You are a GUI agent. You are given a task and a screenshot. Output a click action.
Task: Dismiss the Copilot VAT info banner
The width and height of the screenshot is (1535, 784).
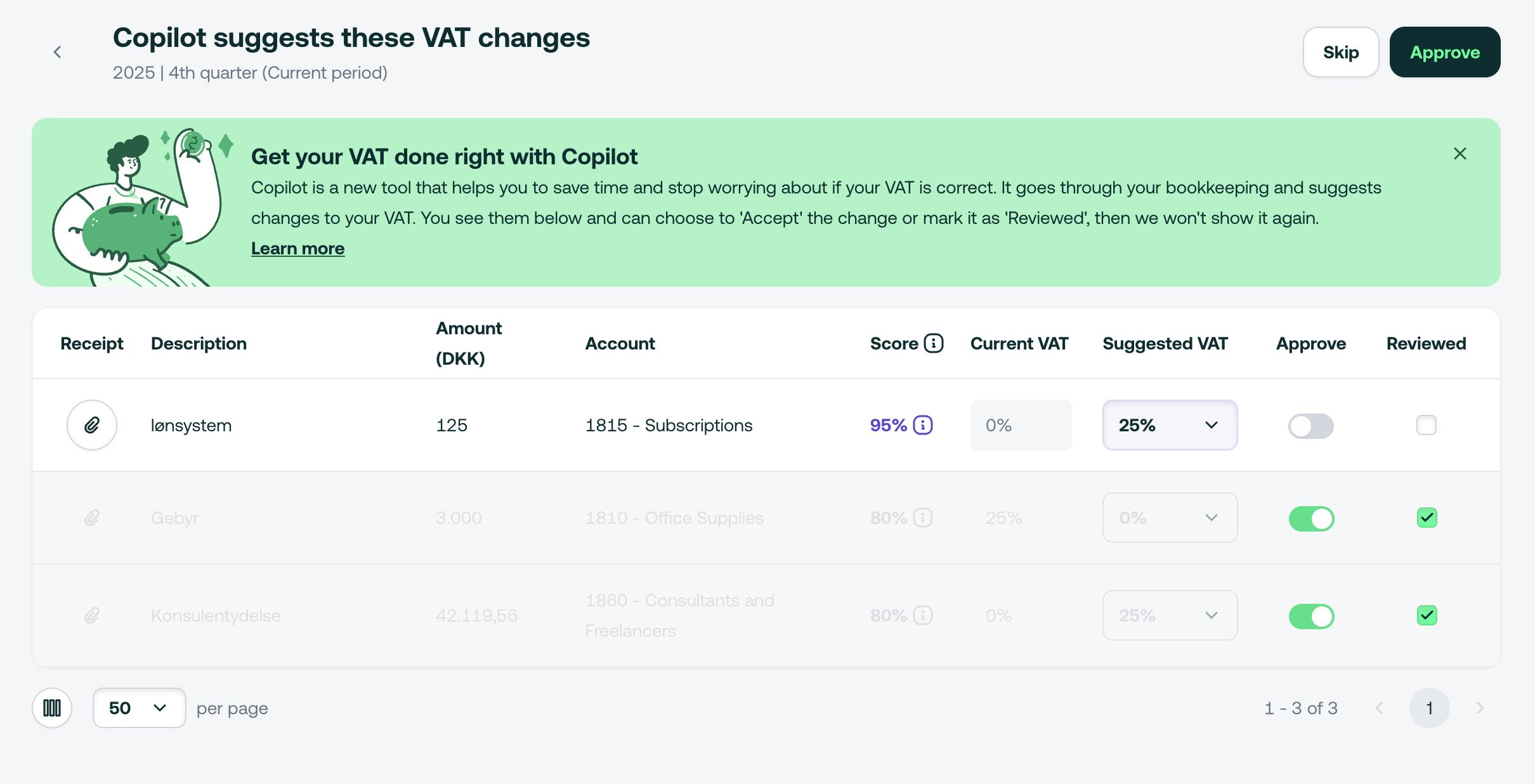1460,154
